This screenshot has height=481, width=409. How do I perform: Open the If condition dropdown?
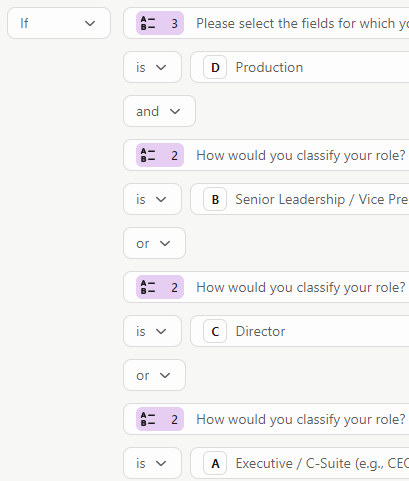tap(59, 23)
